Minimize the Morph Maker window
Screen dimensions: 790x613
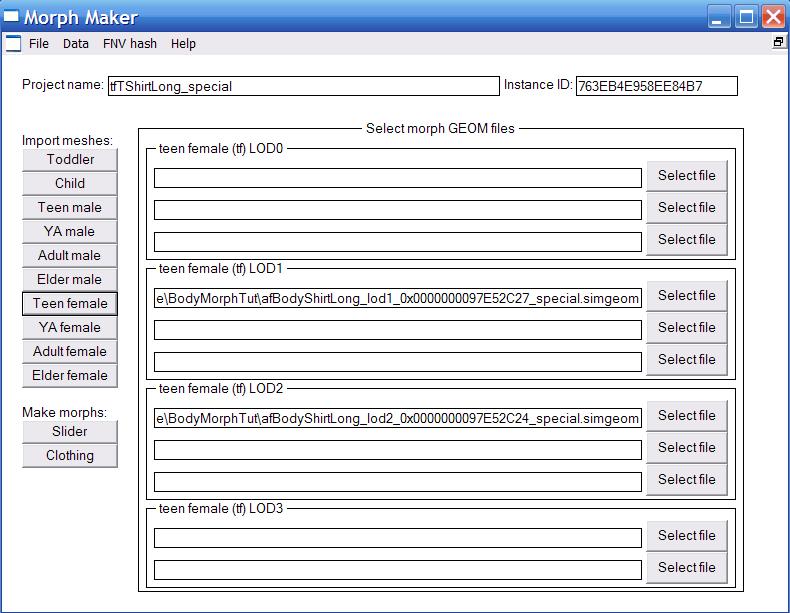719,17
